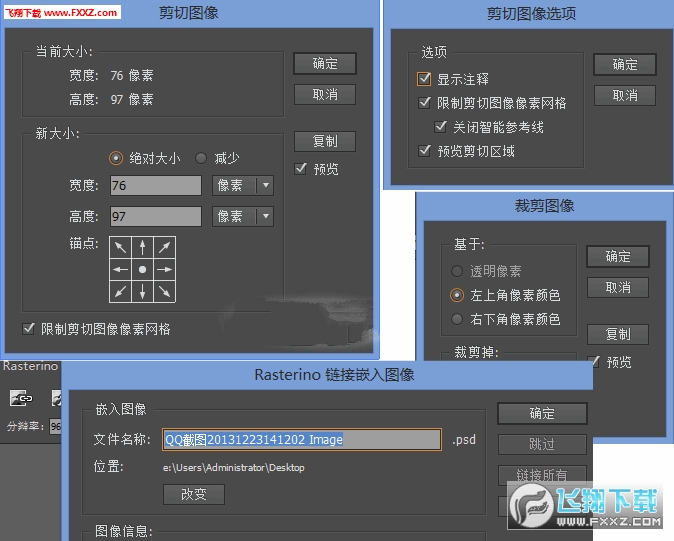
Task: Click the 文件名称 input field
Action: pos(302,440)
